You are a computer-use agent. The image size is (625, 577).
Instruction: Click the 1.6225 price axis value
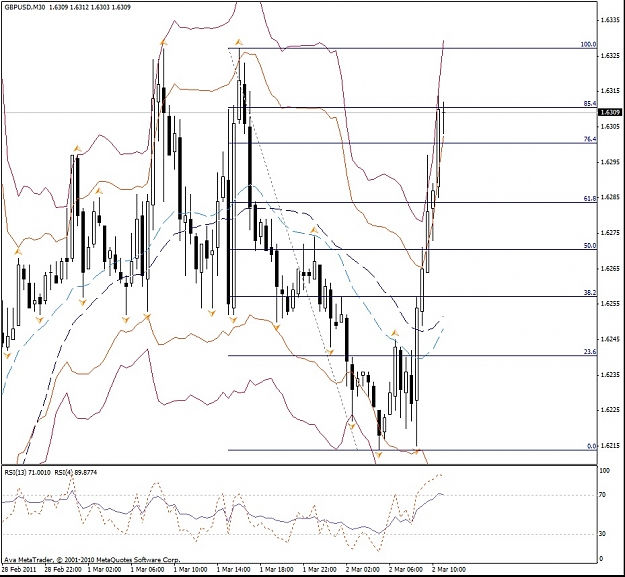coord(610,410)
